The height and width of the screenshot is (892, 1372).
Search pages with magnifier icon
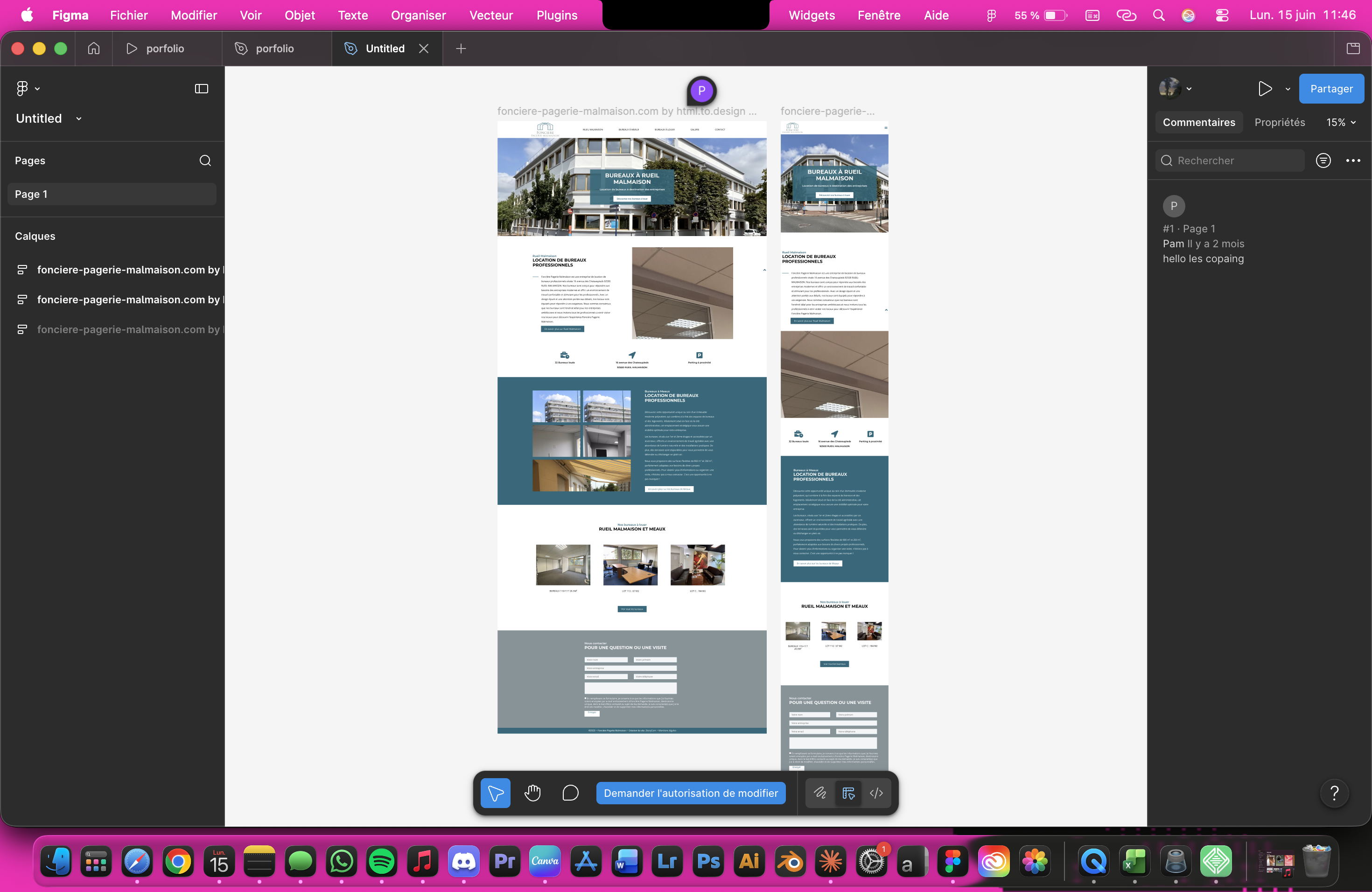coord(205,161)
